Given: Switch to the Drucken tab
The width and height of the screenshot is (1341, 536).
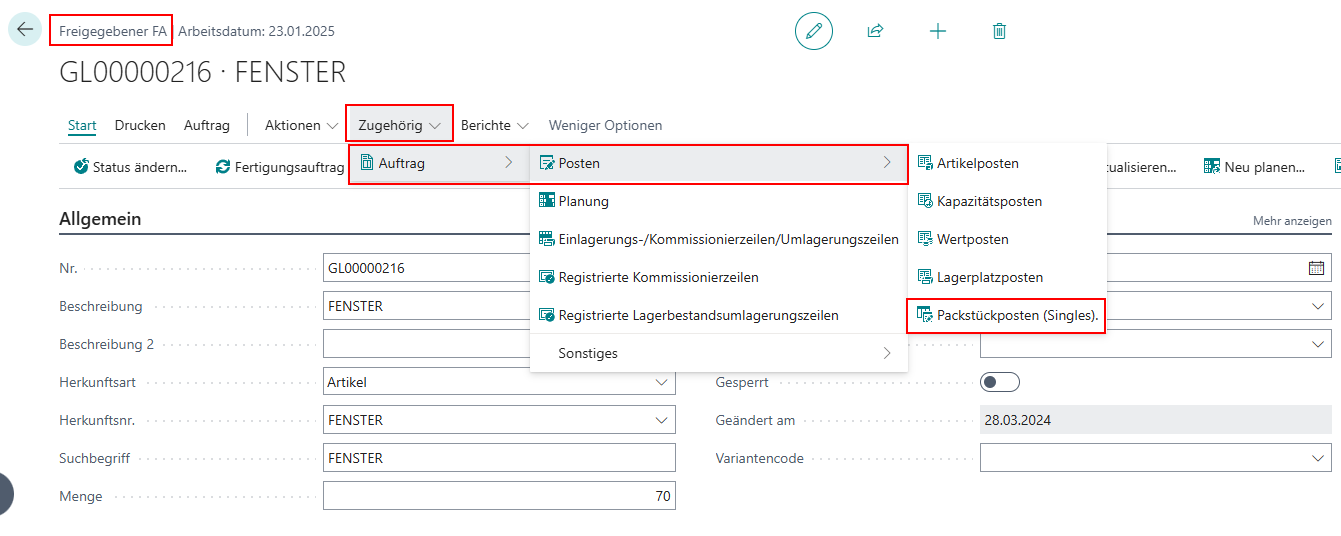Looking at the screenshot, I should pos(140,125).
